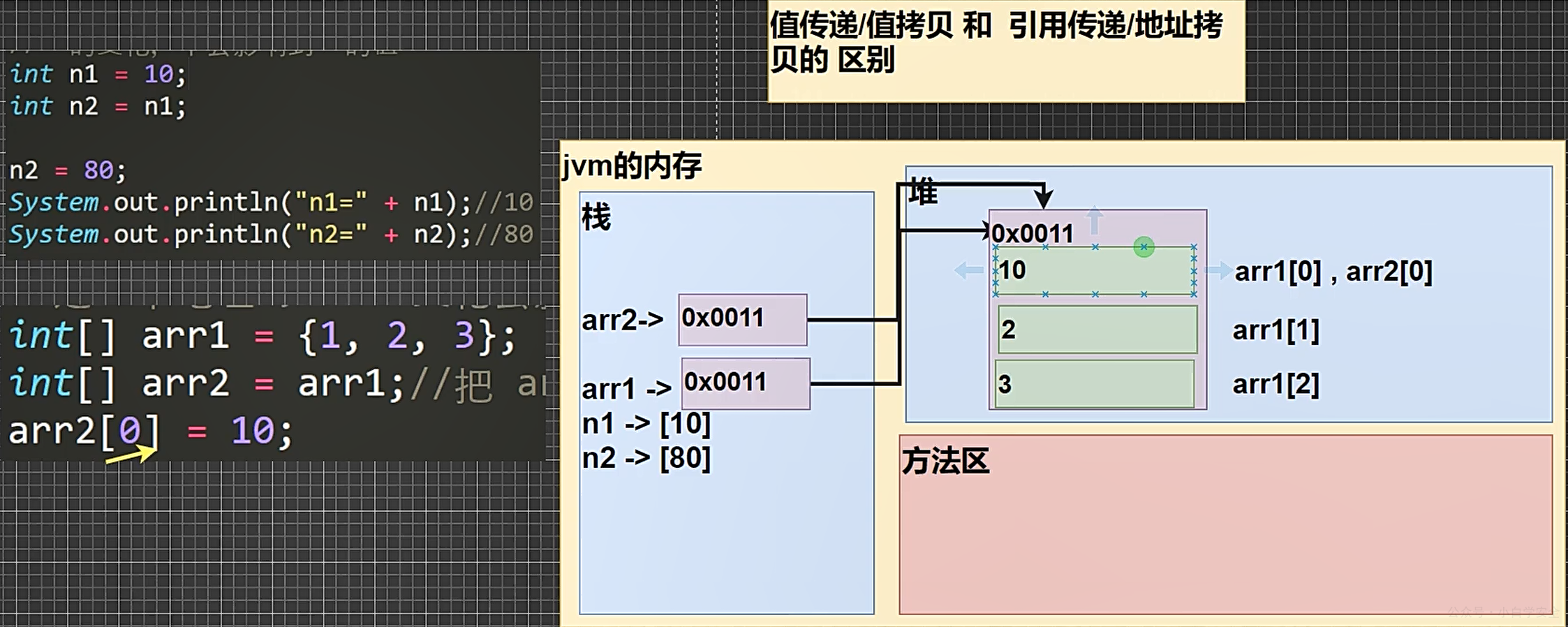The height and width of the screenshot is (627, 1568).
Task: Click the code line 'arr2[0] = 10;'
Action: click(150, 431)
